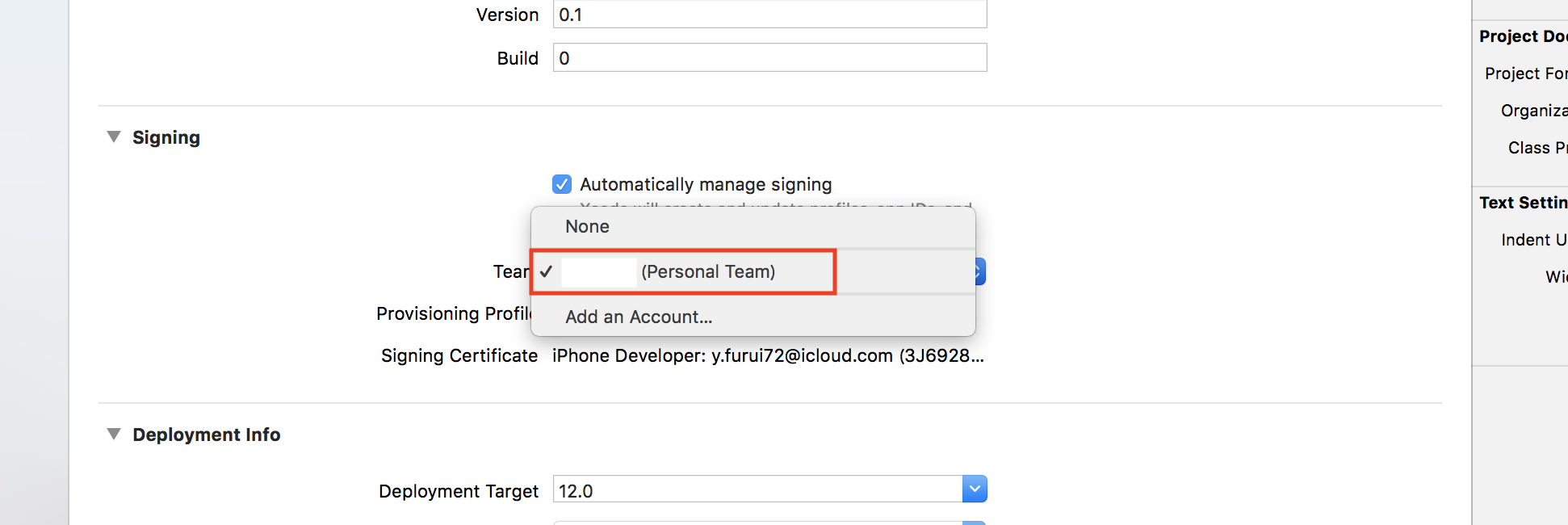Choose Add an Account… option
The width and height of the screenshot is (1568, 525).
(x=638, y=317)
